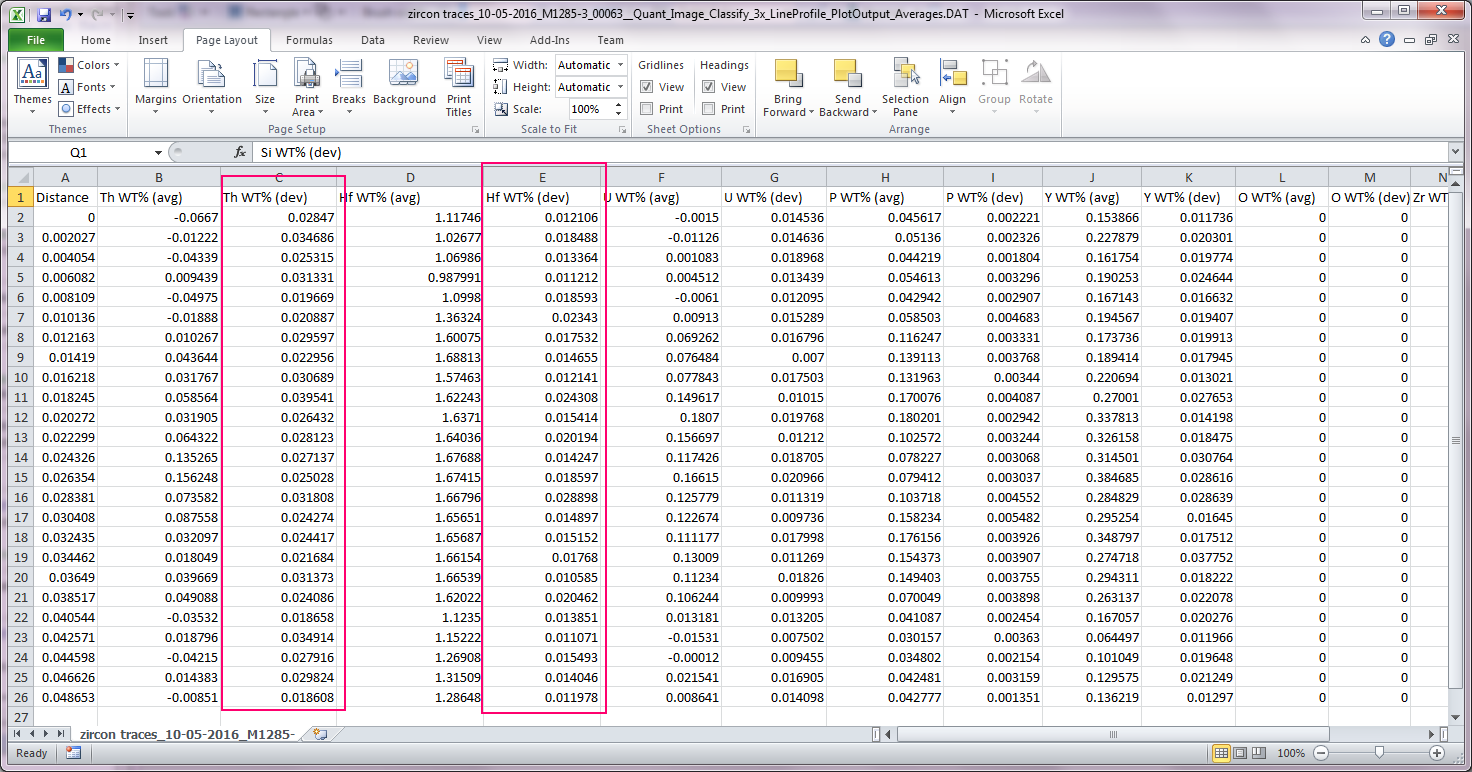The width and height of the screenshot is (1472, 772).
Task: Click the Insert Function fx icon
Action: pyautogui.click(x=240, y=153)
